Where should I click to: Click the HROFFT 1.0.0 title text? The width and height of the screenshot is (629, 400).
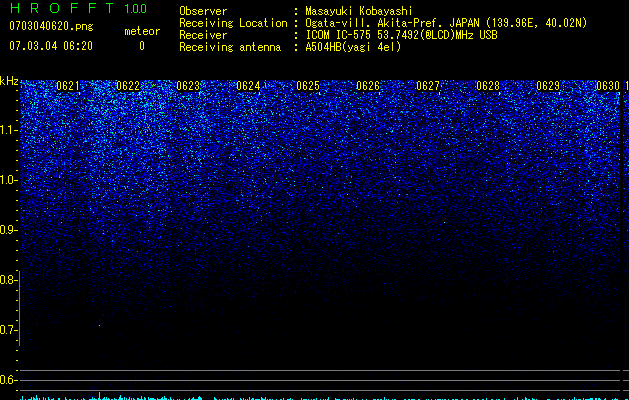pos(78,8)
